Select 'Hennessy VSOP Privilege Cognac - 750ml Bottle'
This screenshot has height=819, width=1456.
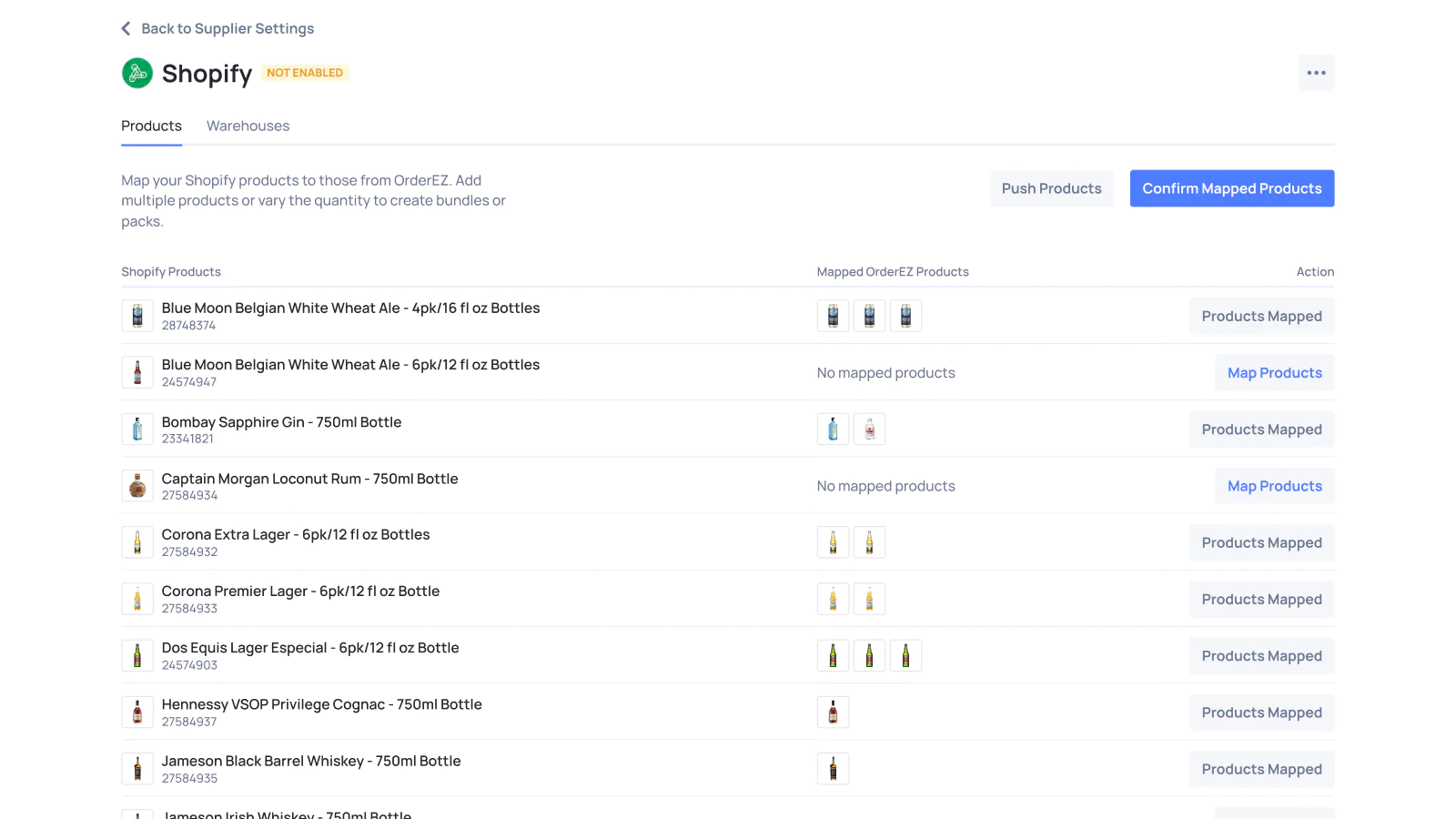(x=321, y=704)
